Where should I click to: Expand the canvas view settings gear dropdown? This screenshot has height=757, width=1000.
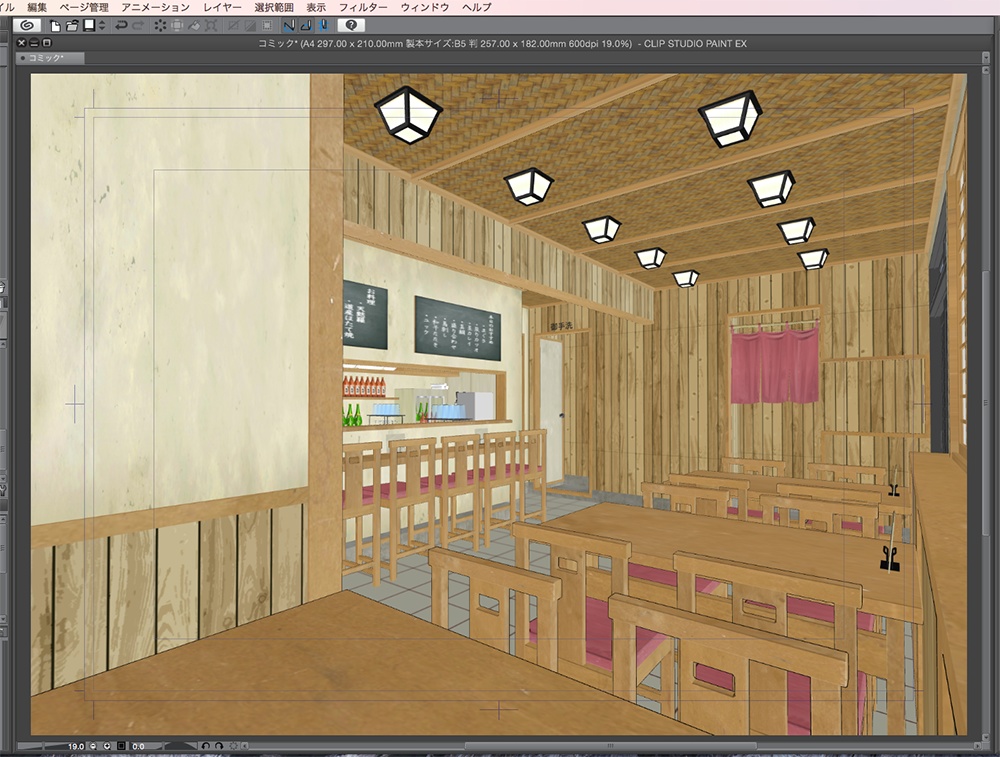[x=232, y=744]
